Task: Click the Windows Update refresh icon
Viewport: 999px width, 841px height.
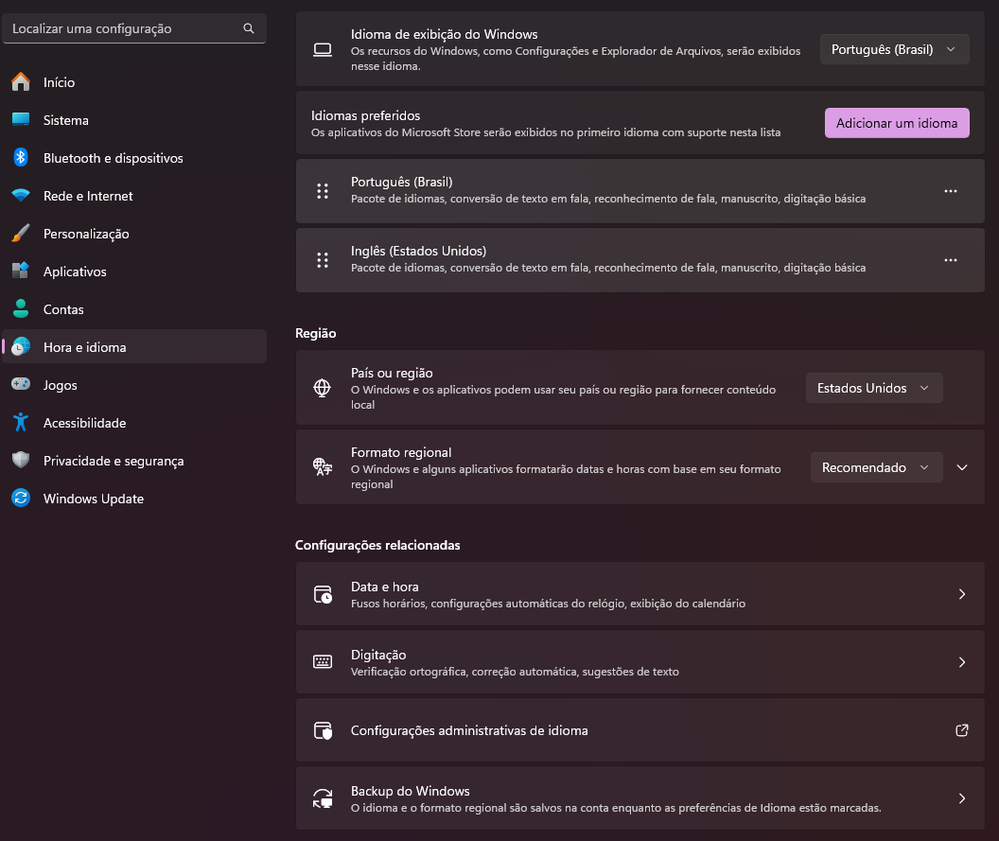Action: click(x=20, y=498)
